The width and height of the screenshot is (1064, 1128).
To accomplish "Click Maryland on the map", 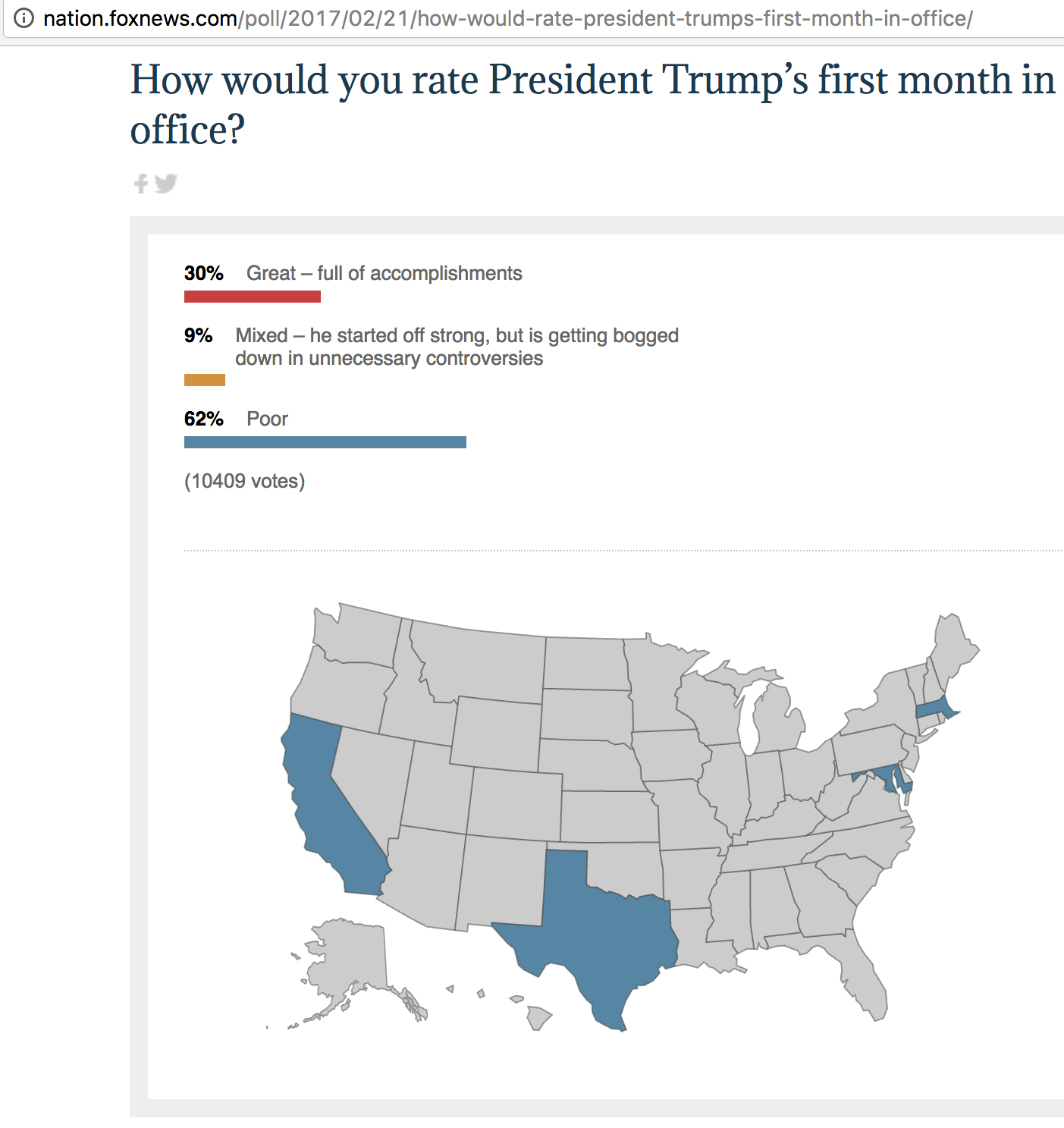I will 884,777.
